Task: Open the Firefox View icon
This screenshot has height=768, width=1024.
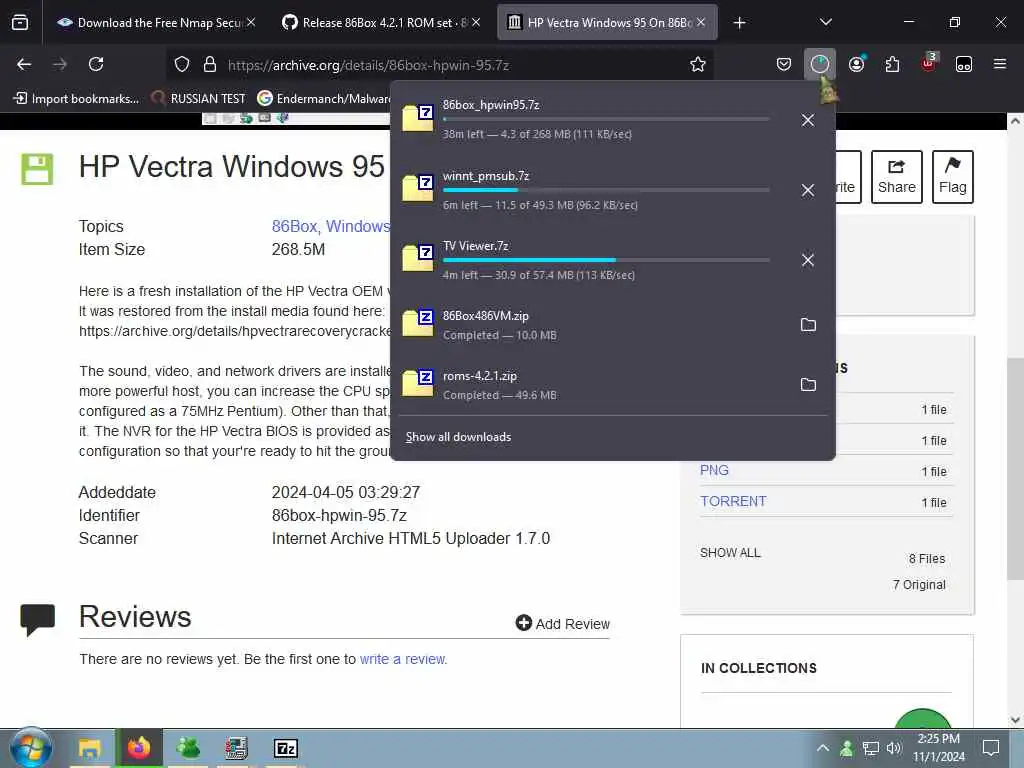Action: point(20,23)
